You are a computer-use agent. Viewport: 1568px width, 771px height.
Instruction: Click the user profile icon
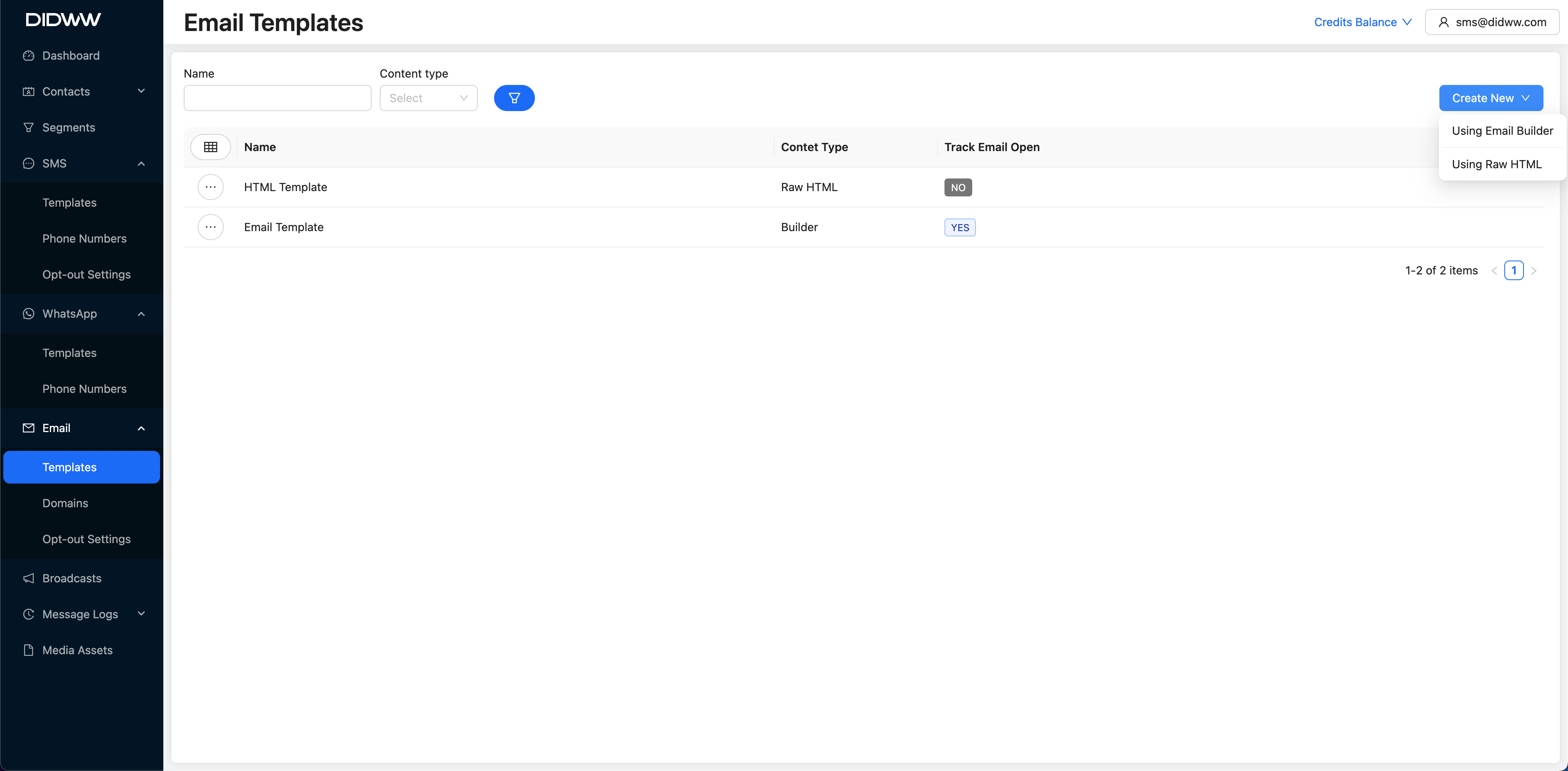point(1443,22)
